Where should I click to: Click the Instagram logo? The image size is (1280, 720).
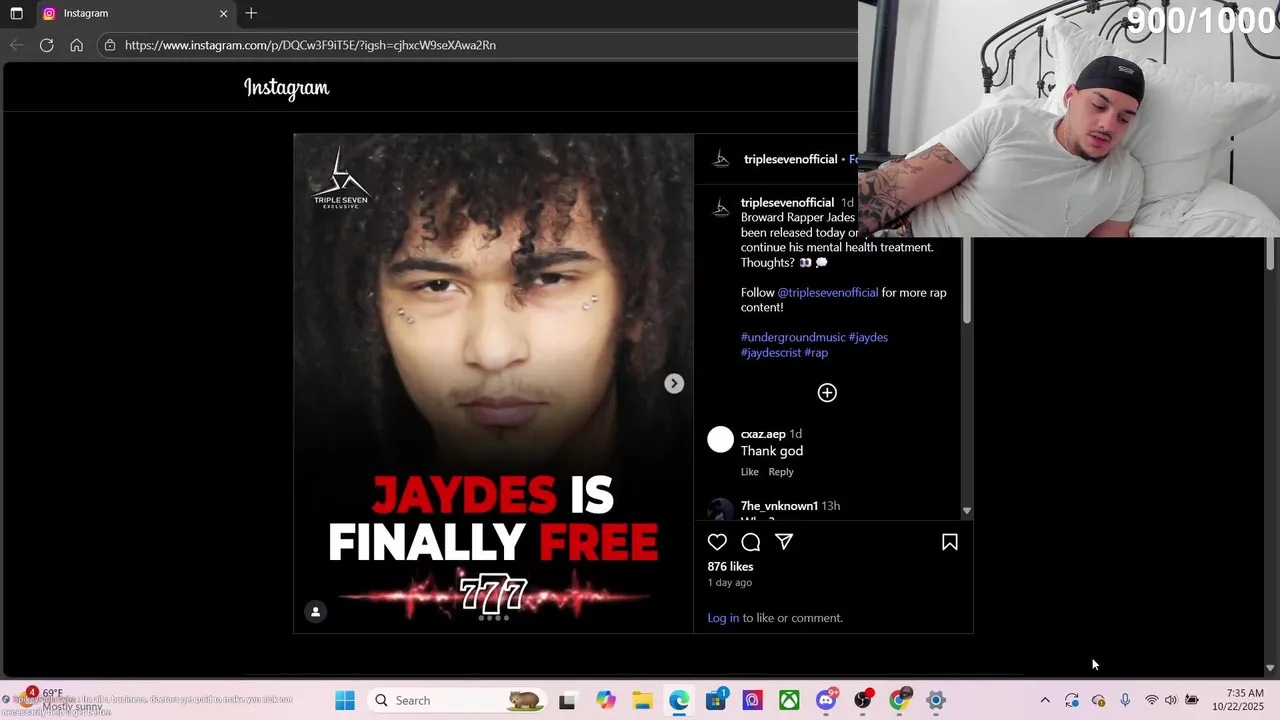(287, 88)
